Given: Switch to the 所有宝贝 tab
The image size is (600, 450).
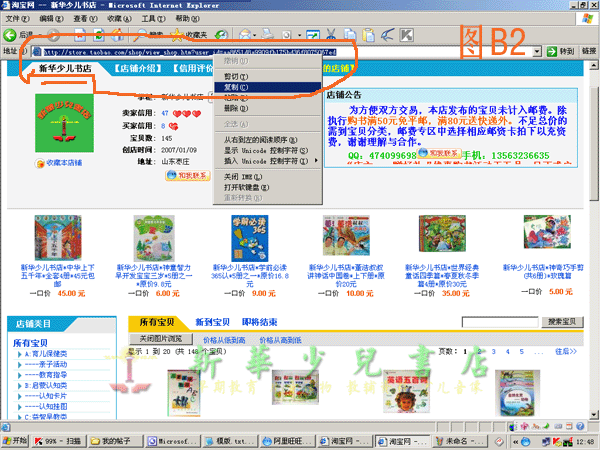Looking at the screenshot, I should point(157,322).
